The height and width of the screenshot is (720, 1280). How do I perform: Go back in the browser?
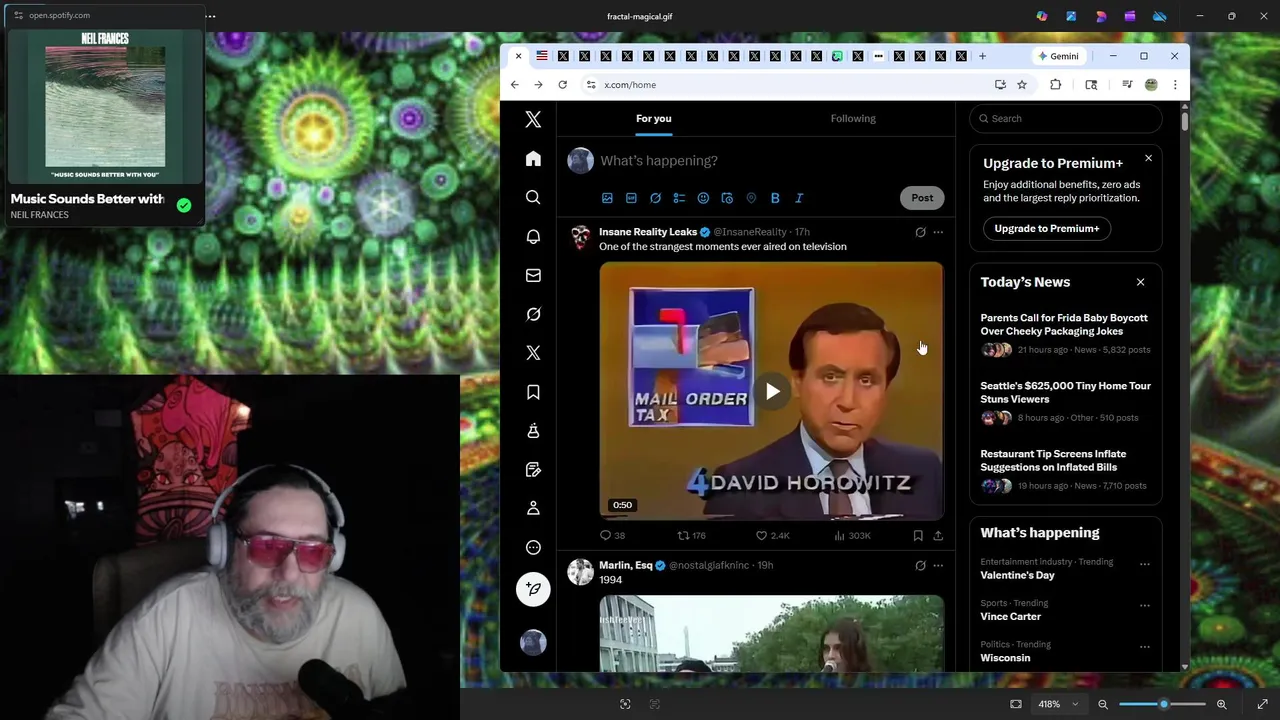coord(515,85)
